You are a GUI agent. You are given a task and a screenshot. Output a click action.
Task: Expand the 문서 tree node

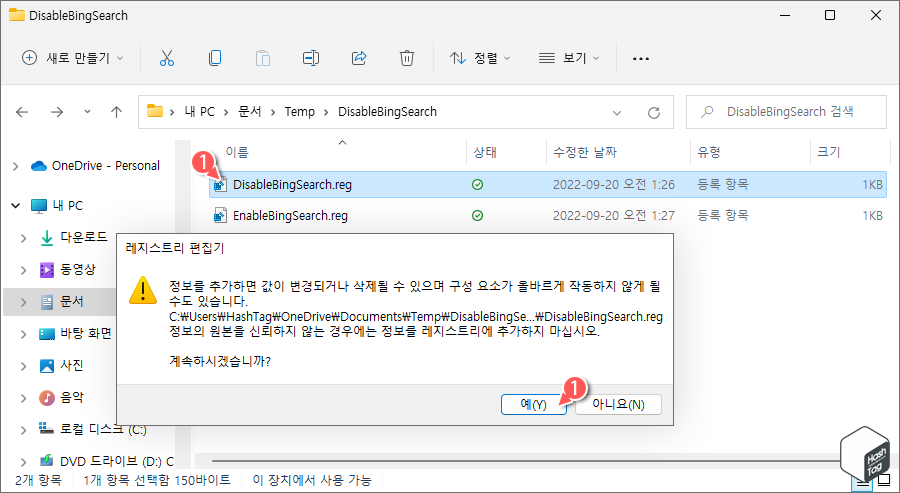[x=24, y=302]
